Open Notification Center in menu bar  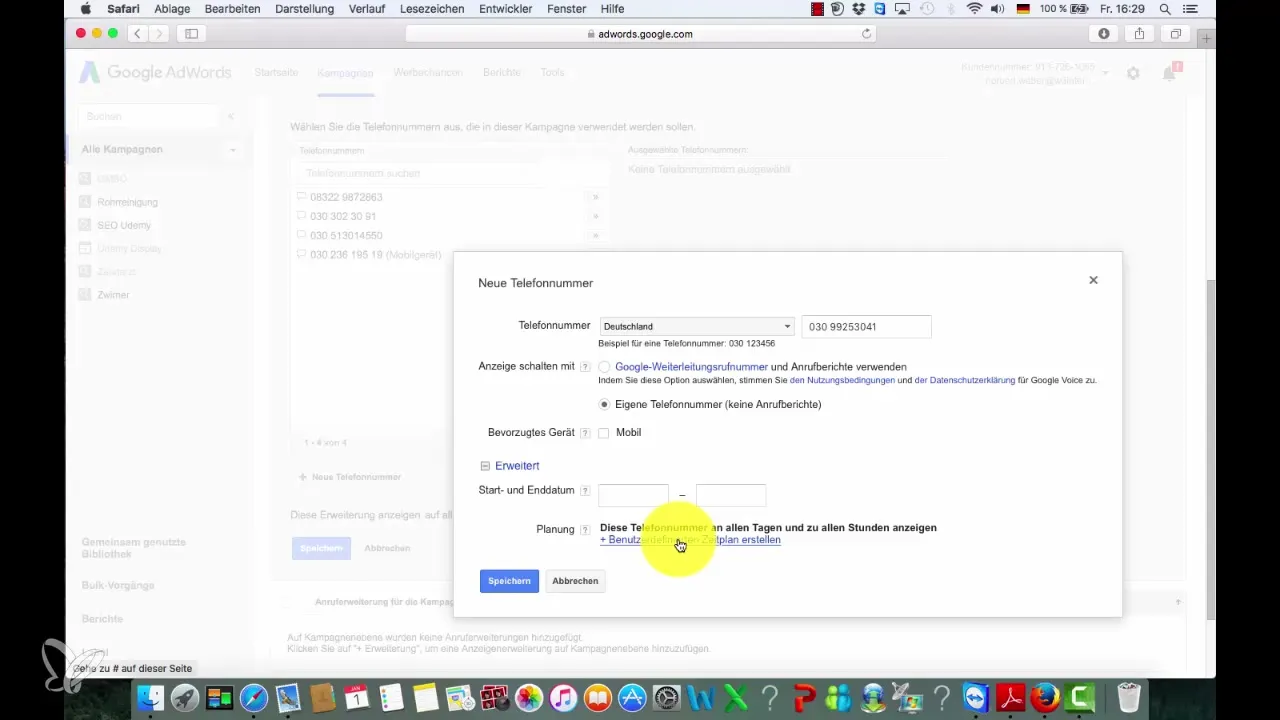pyautogui.click(x=1190, y=9)
